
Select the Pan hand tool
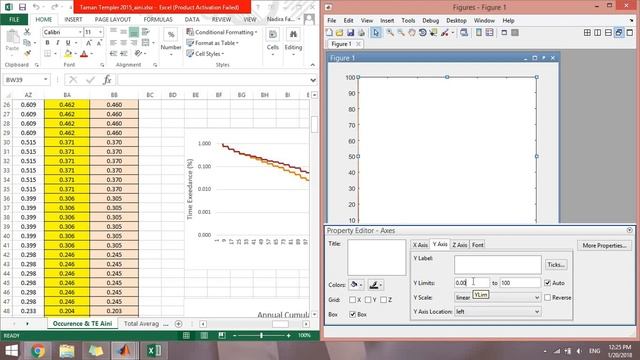click(x=411, y=33)
